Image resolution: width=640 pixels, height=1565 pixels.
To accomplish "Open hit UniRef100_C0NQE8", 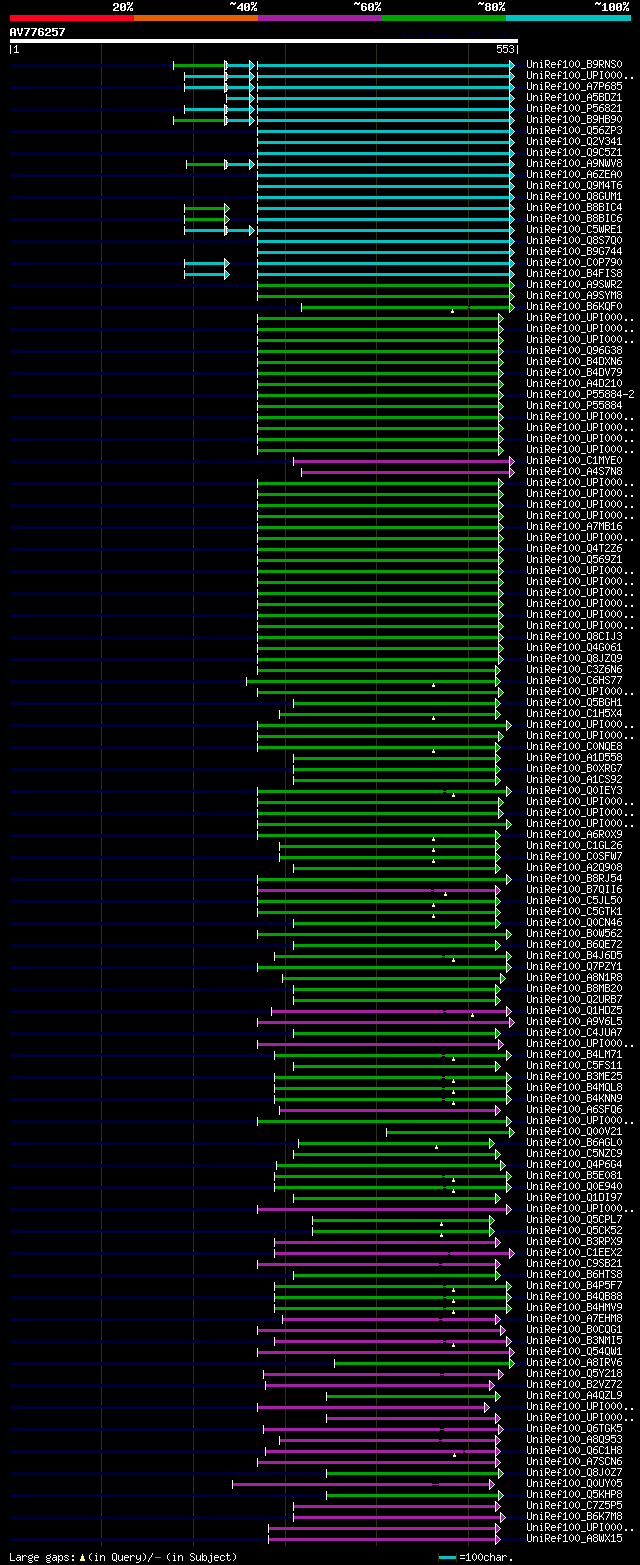I will point(574,747).
